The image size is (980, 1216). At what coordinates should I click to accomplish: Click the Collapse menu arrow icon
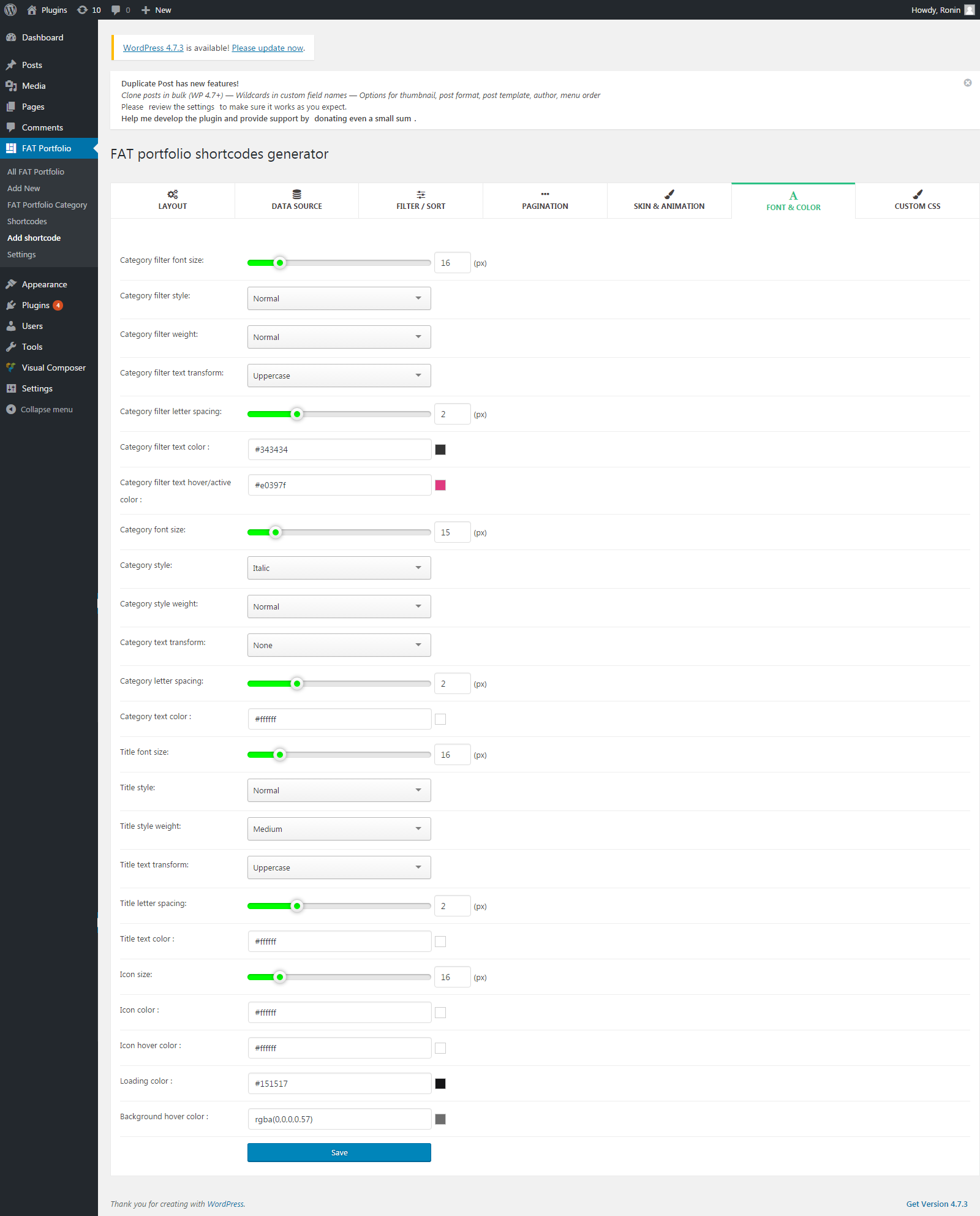click(x=11, y=409)
